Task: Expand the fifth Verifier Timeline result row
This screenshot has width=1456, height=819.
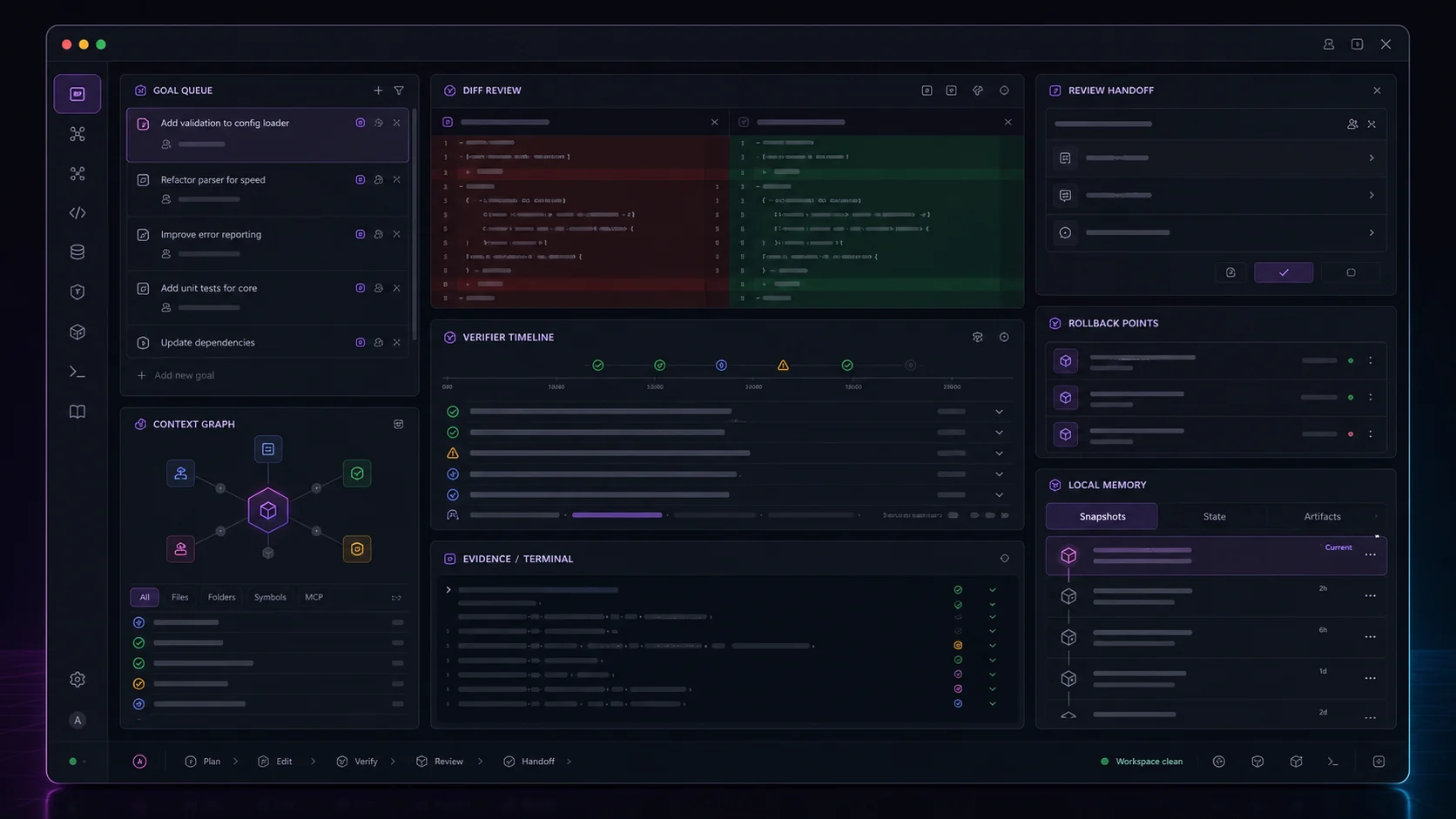Action: coord(1000,495)
